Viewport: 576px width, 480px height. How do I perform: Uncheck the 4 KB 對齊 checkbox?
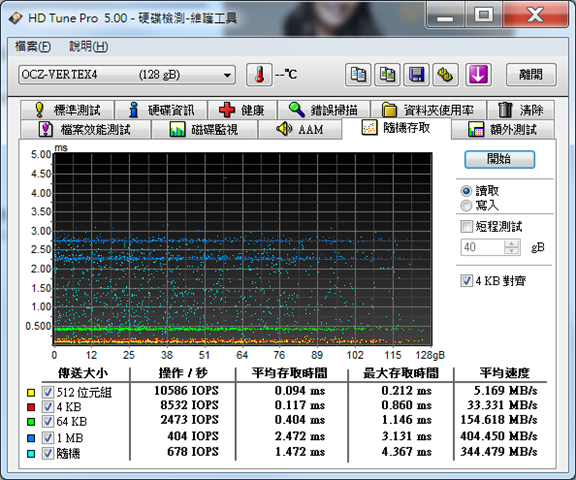467,281
